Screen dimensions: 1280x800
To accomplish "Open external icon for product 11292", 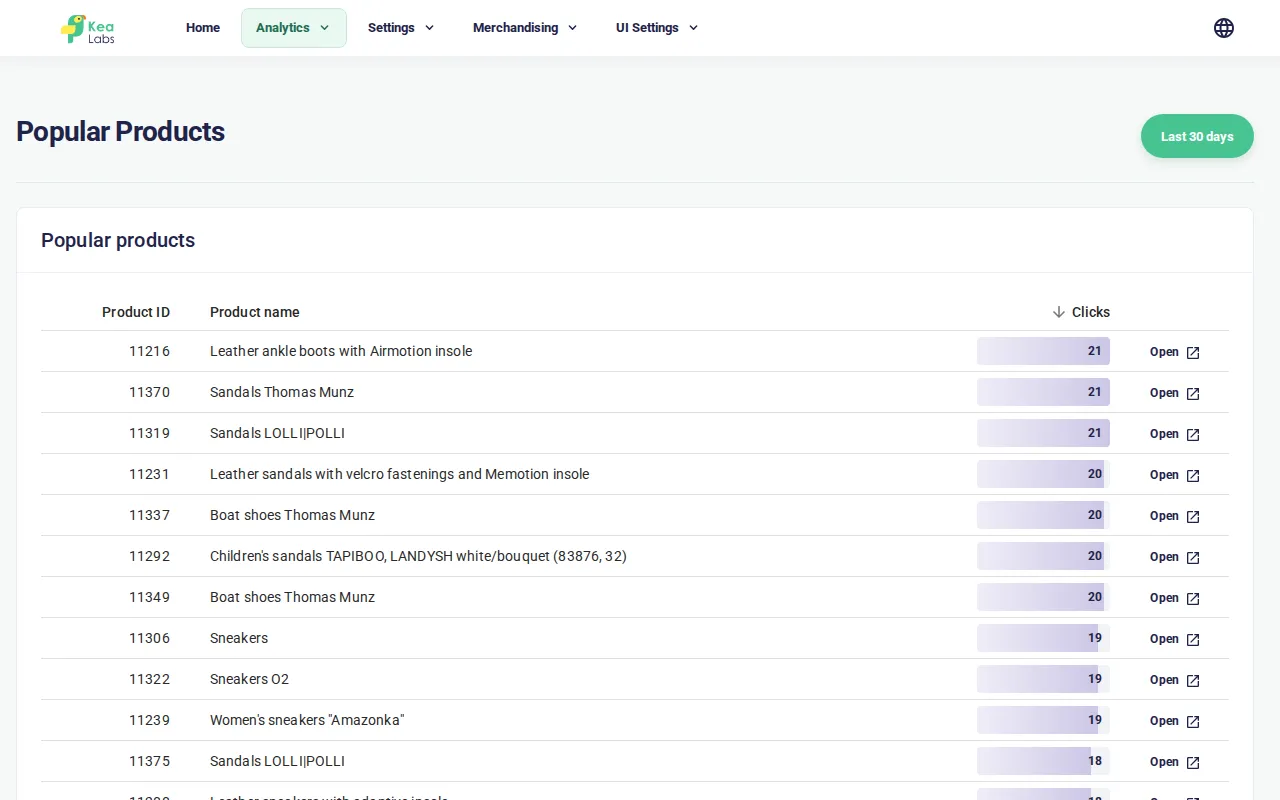I will click(1193, 557).
